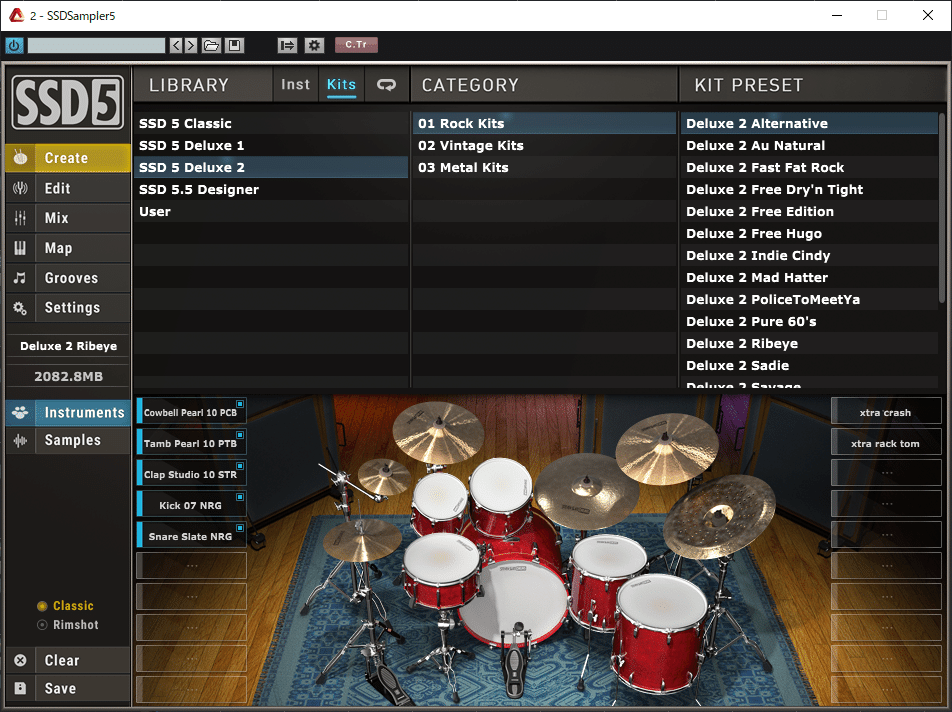Open Map via the keyboard icon
Screen dimensions: 952x712
coord(20,248)
